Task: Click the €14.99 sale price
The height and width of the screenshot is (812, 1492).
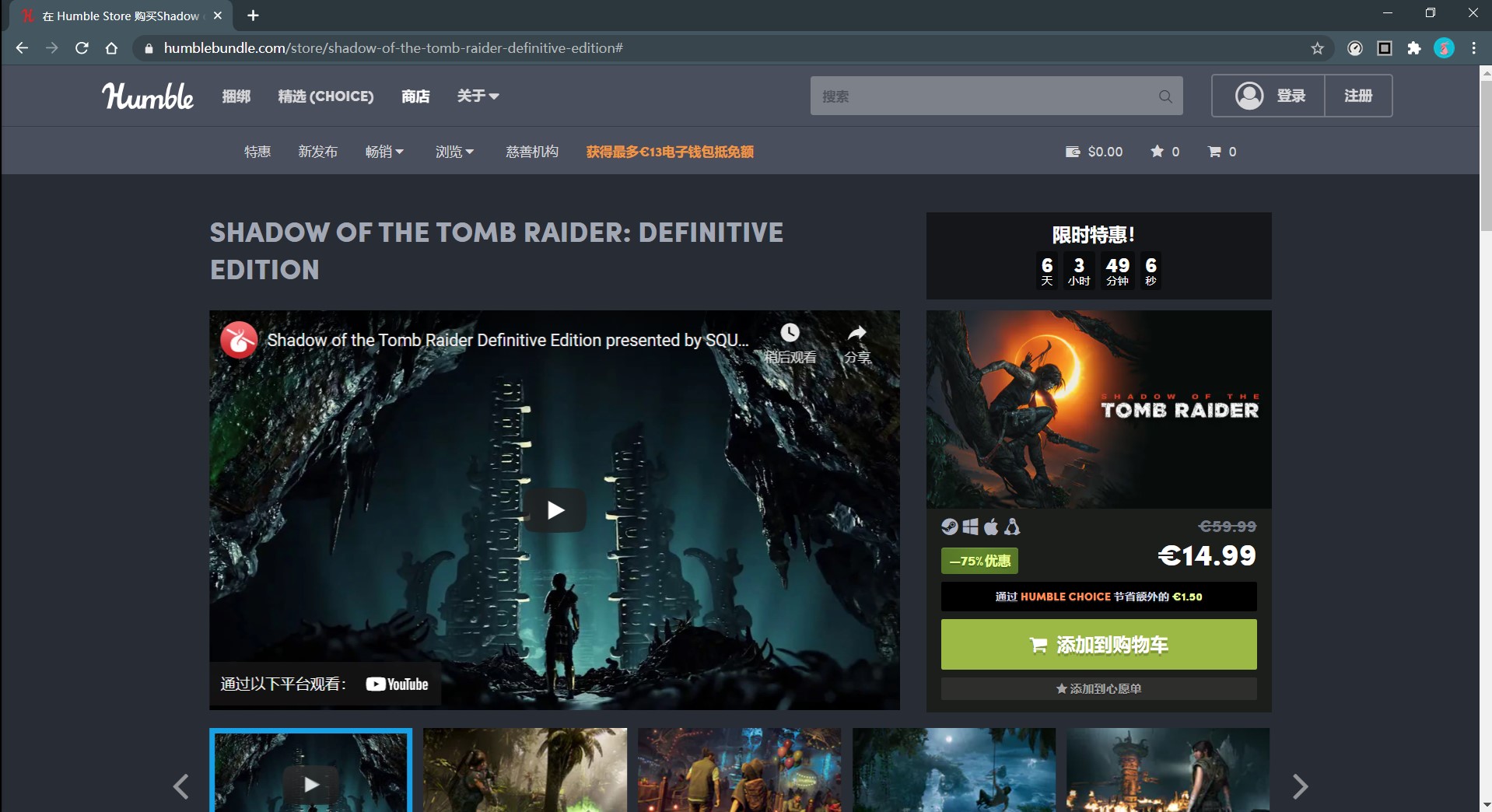Action: 1207,555
